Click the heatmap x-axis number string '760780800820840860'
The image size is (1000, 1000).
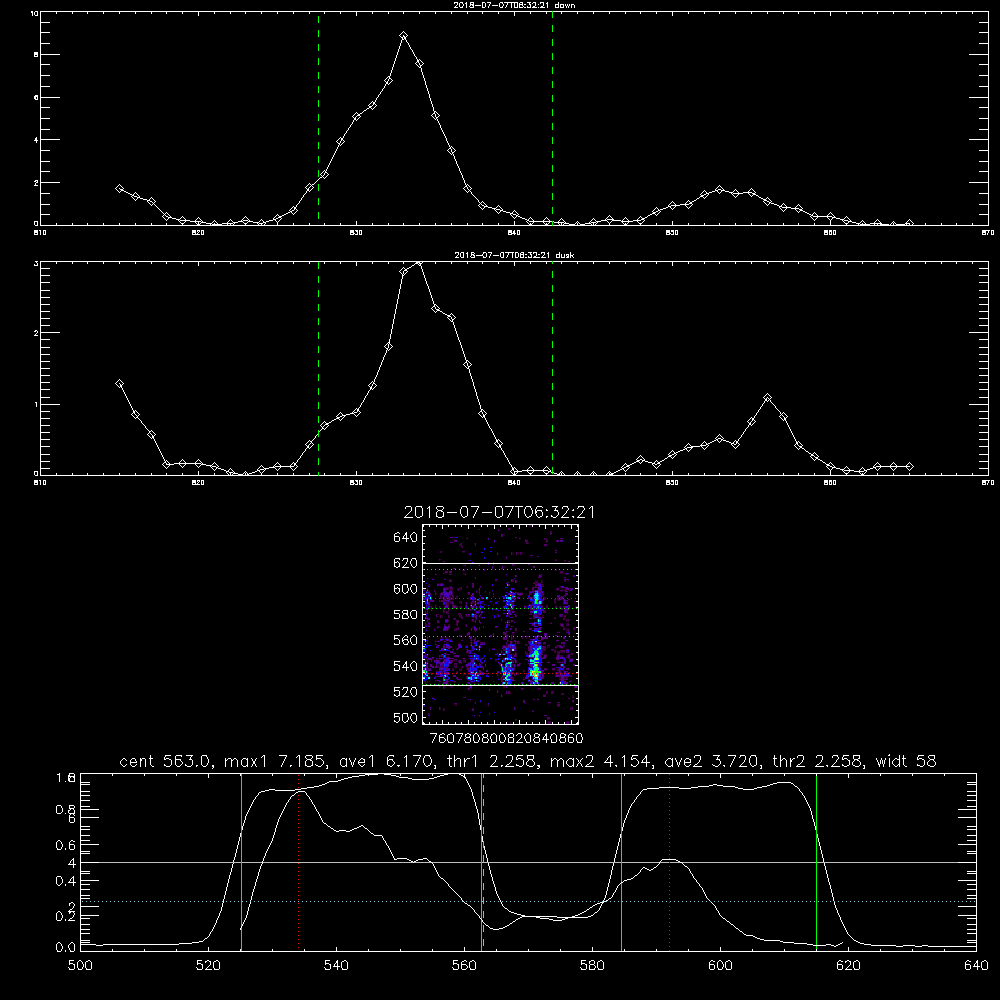506,739
